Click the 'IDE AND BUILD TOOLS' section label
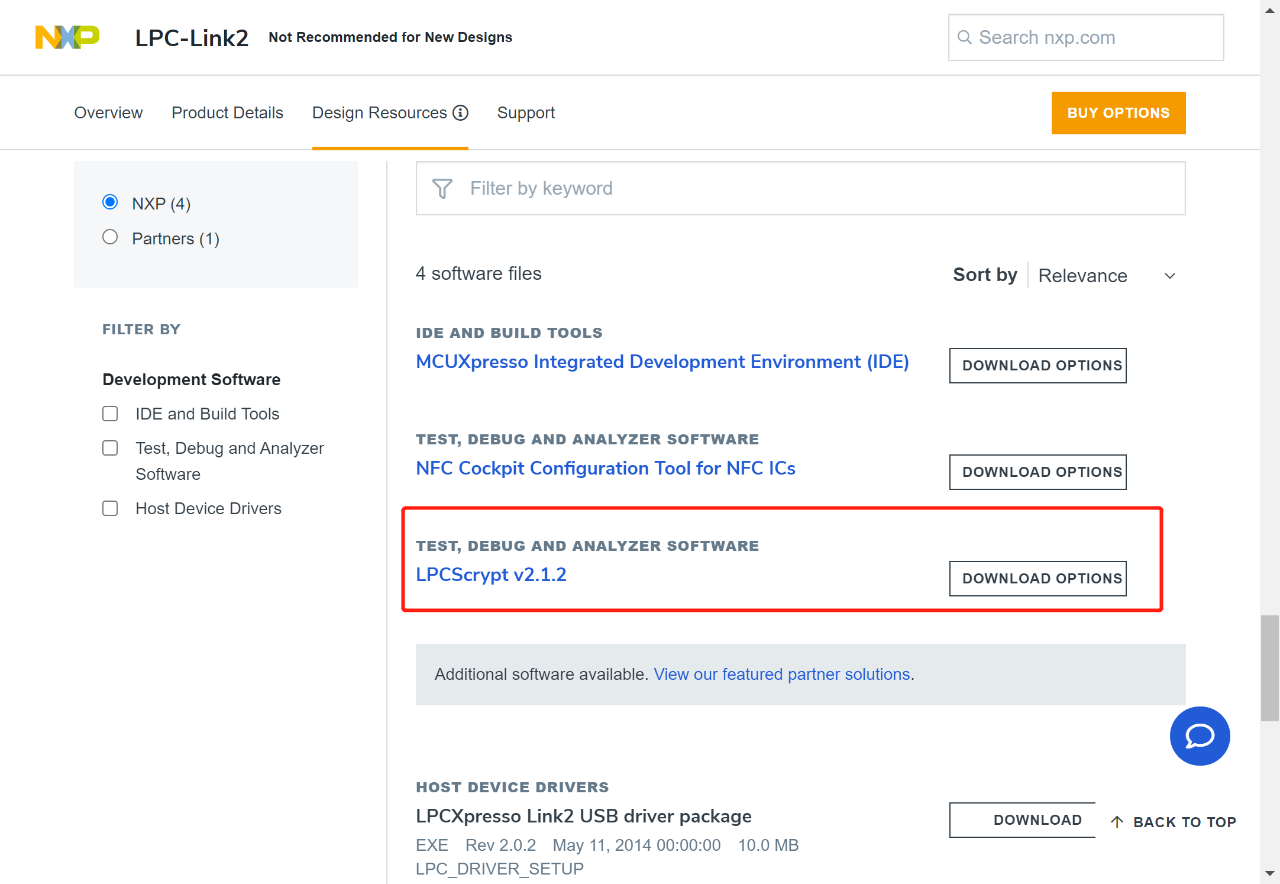 (x=510, y=333)
